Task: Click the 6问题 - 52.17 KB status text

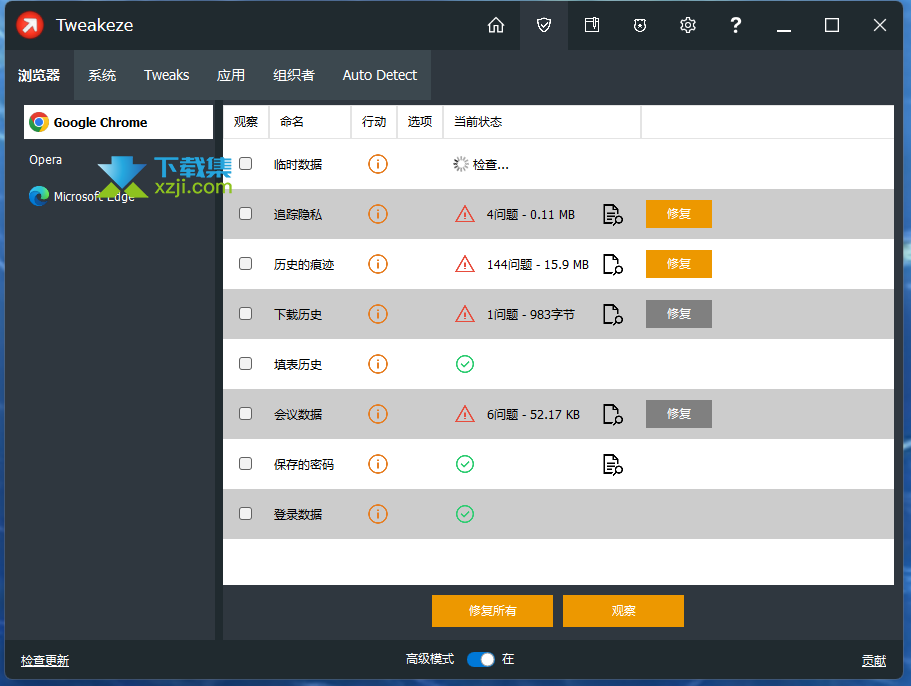Action: click(533, 414)
